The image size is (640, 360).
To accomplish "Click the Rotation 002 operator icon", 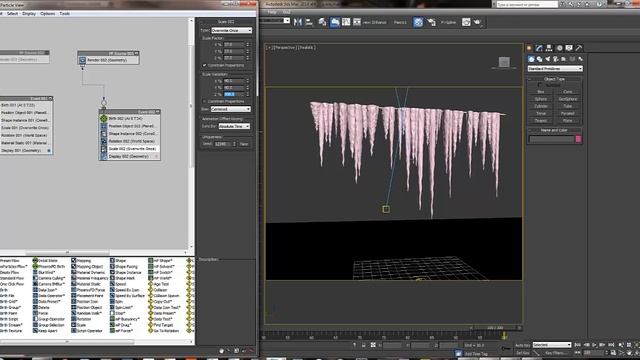I will (x=104, y=141).
